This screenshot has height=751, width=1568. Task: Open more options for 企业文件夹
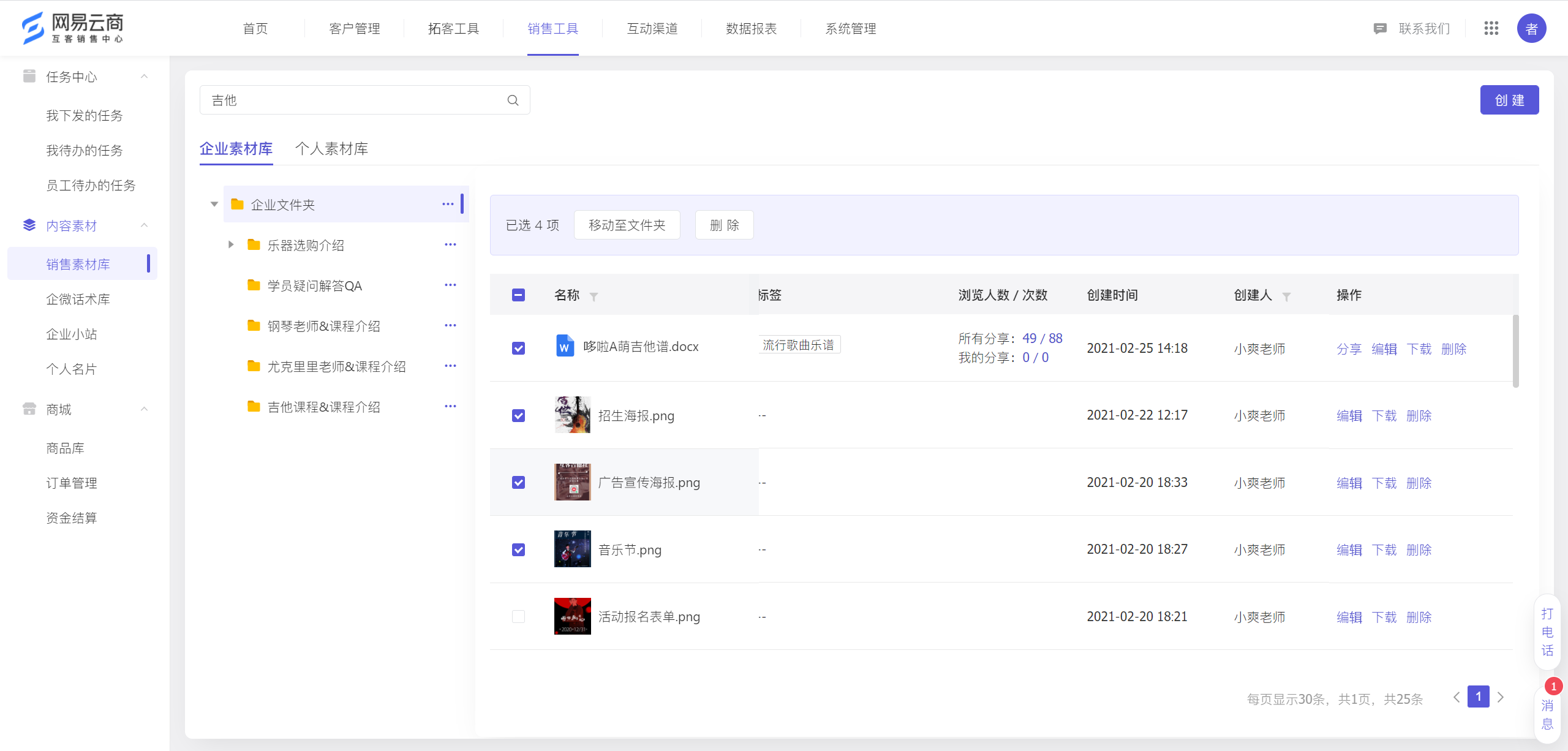click(x=448, y=204)
